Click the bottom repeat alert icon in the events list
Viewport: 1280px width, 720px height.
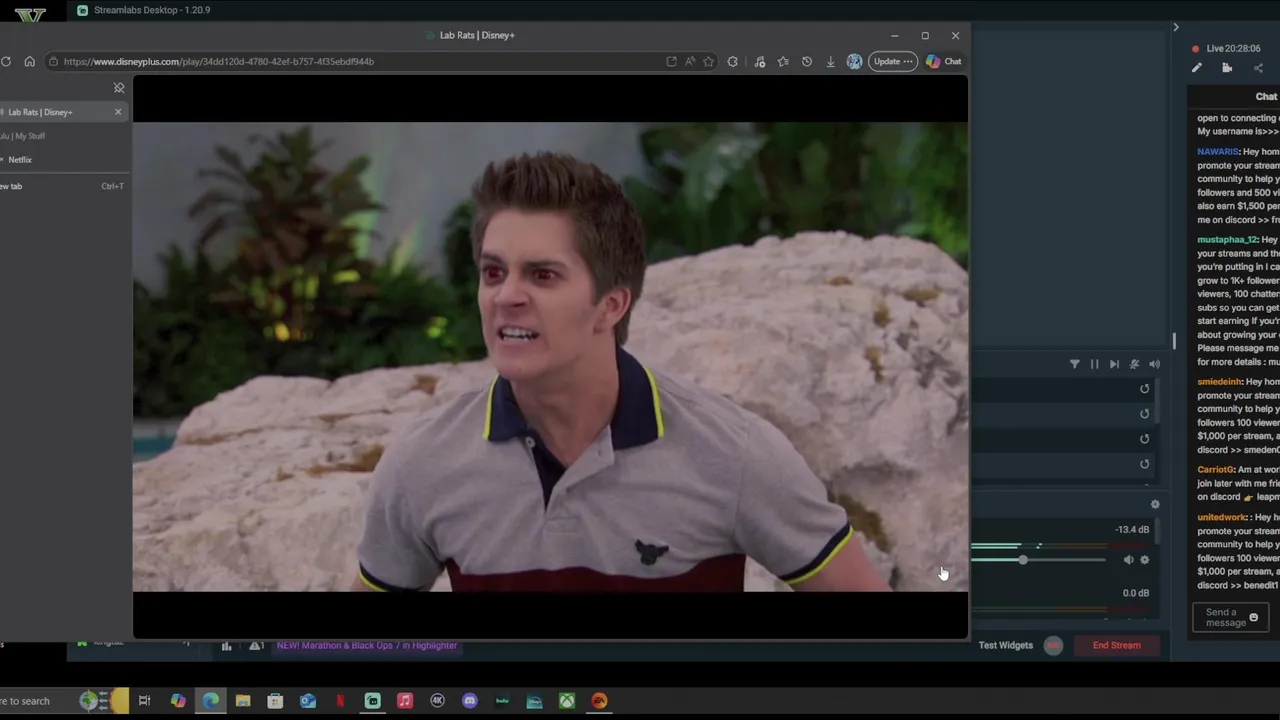coord(1144,464)
